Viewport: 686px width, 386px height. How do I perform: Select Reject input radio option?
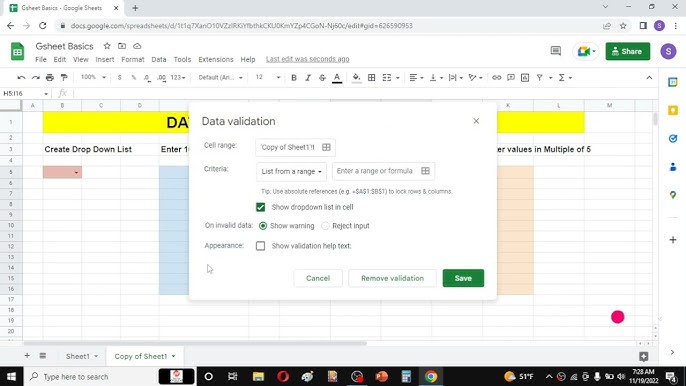(325, 226)
